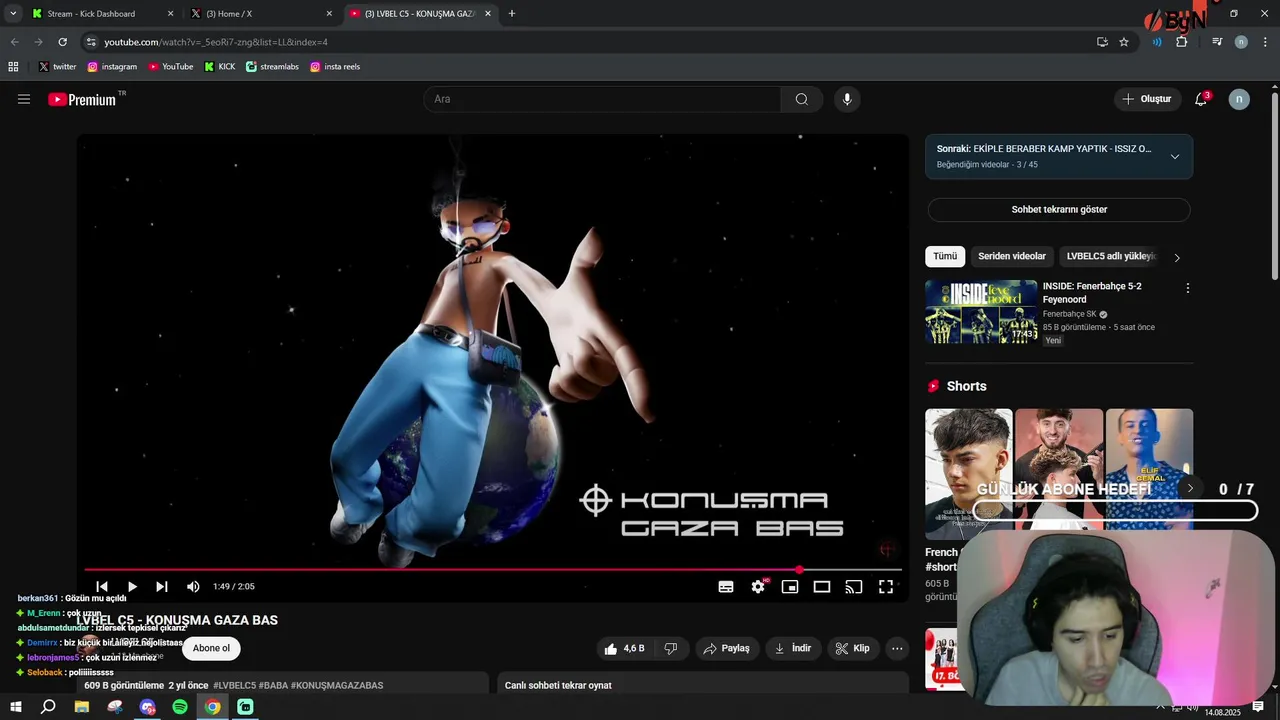The height and width of the screenshot is (720, 1280).
Task: Select the Tümü filter chip
Action: click(945, 256)
